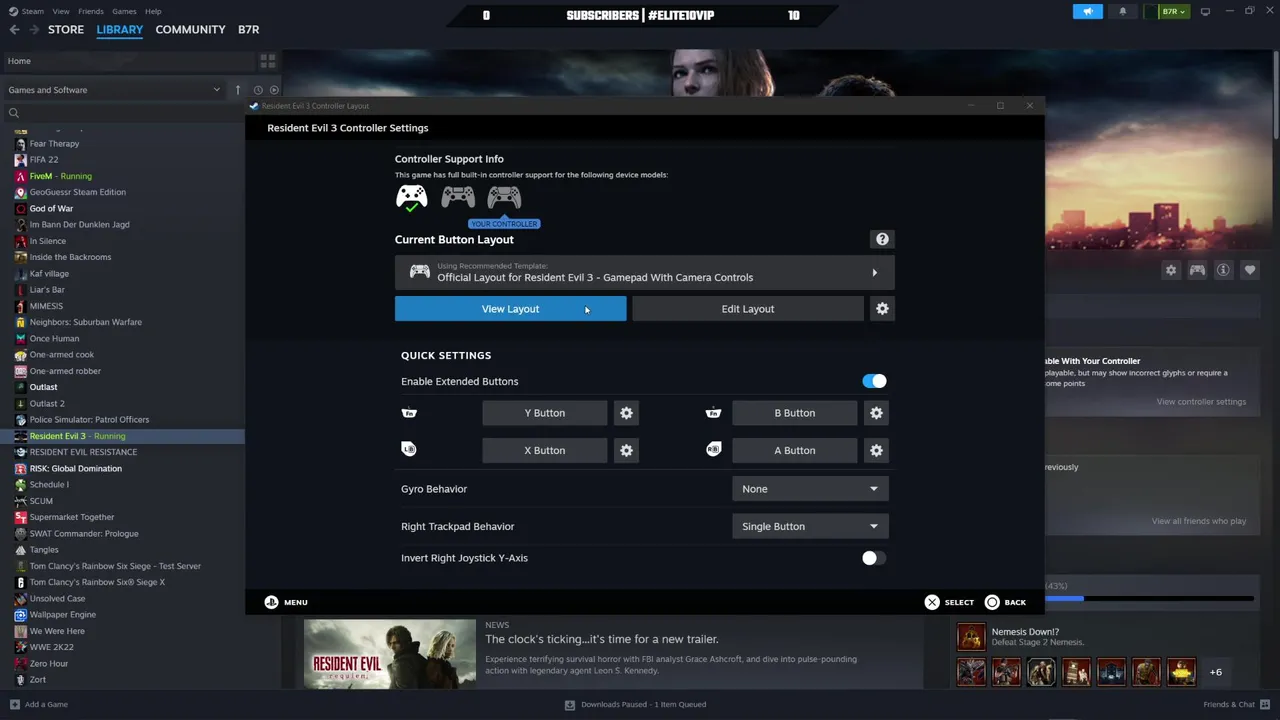Open Downloads Paused status
Image resolution: width=1280 pixels, height=720 pixels.
[x=635, y=704]
